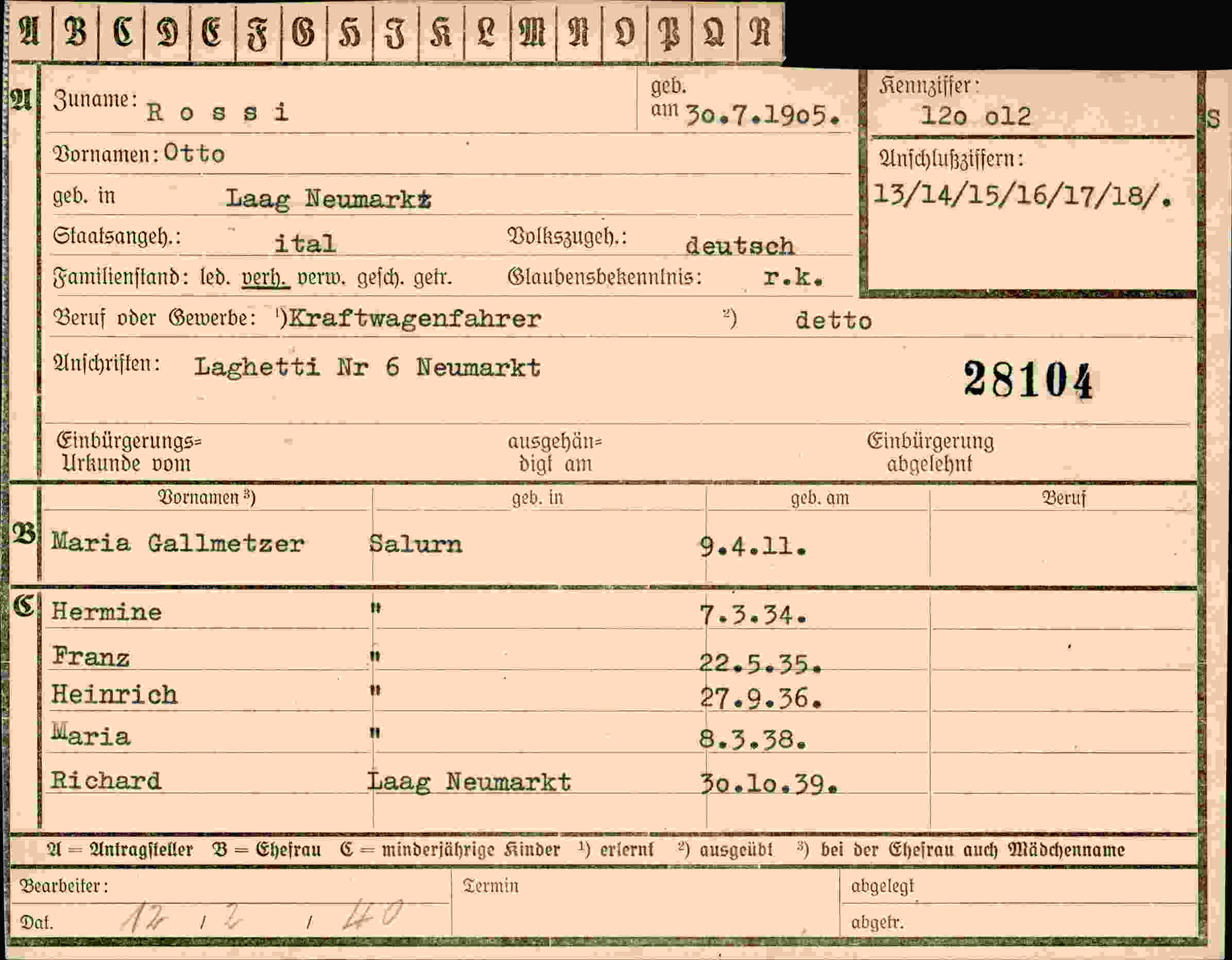
Task: Click the stamped number "28104"
Action: click(x=1028, y=380)
